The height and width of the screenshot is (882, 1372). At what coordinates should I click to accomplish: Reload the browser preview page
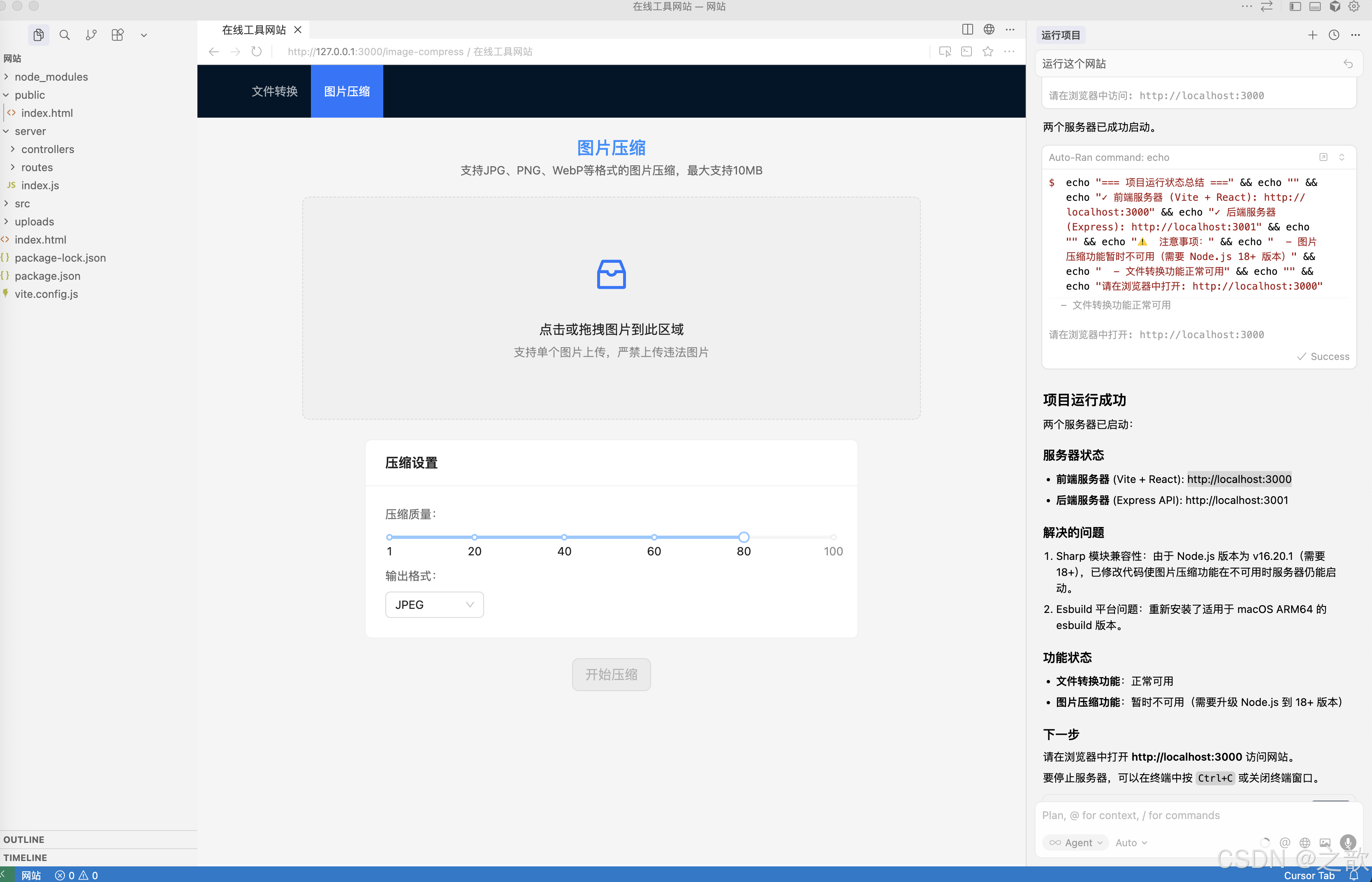coord(257,51)
